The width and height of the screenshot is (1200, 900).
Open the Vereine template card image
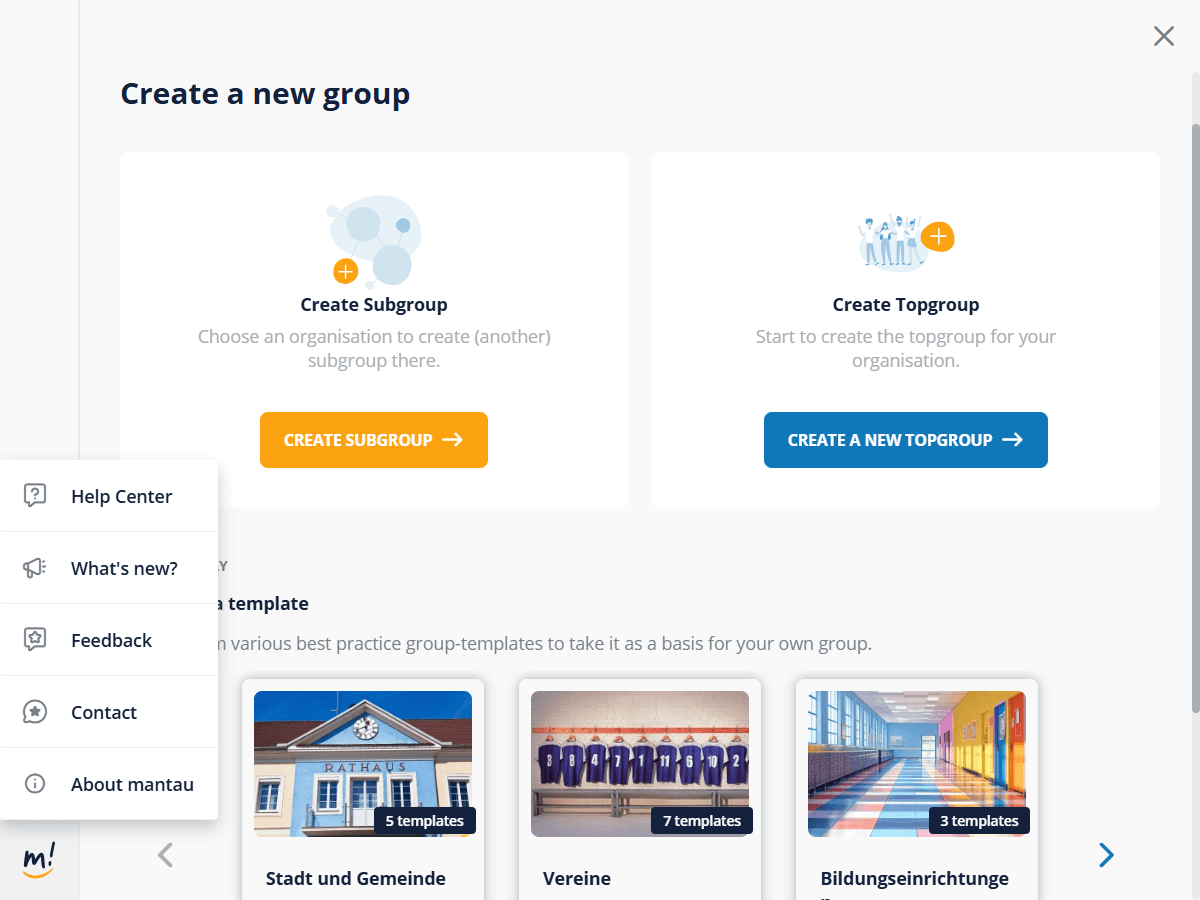pos(640,764)
